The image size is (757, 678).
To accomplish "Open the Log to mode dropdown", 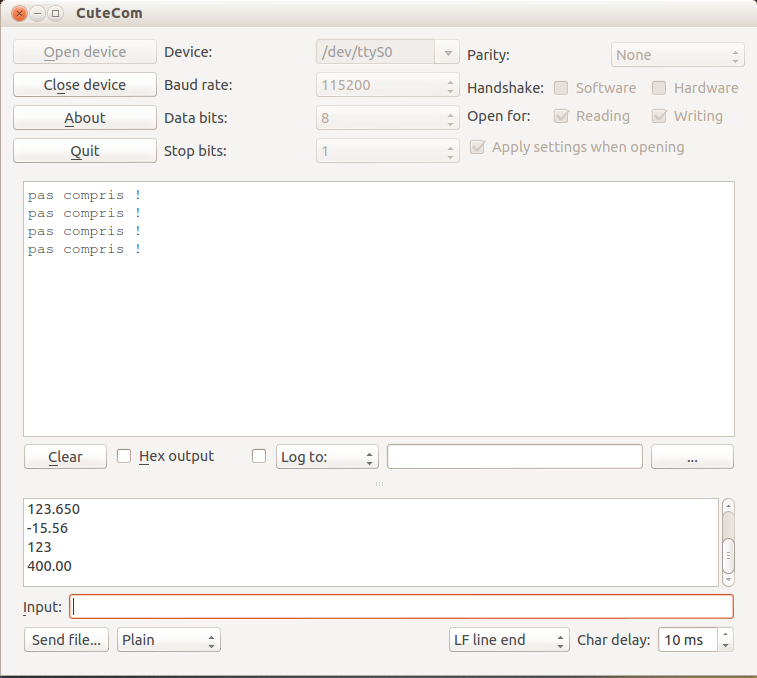I will tap(327, 456).
